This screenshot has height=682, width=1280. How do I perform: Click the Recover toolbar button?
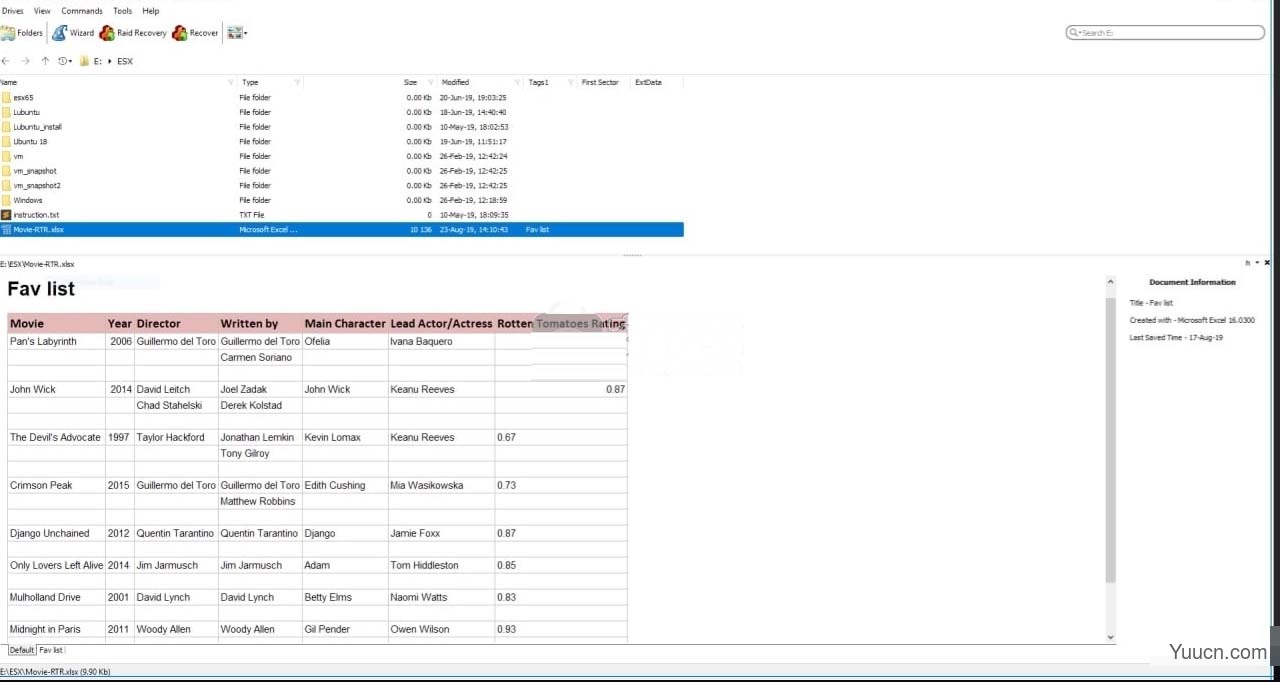pyautogui.click(x=195, y=33)
